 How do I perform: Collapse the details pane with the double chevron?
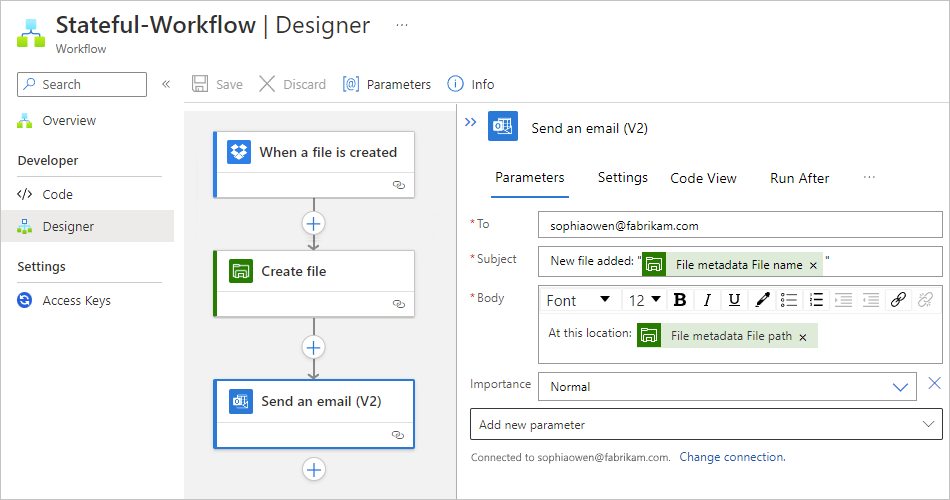pos(471,122)
